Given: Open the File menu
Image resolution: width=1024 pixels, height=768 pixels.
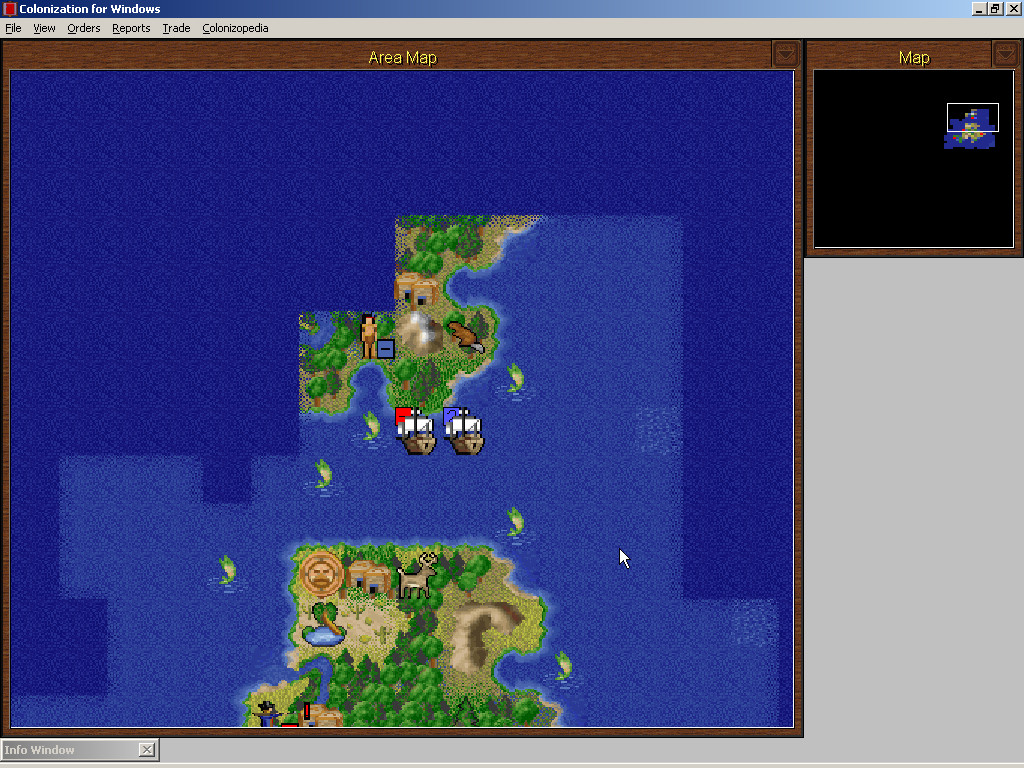Looking at the screenshot, I should (x=13, y=28).
